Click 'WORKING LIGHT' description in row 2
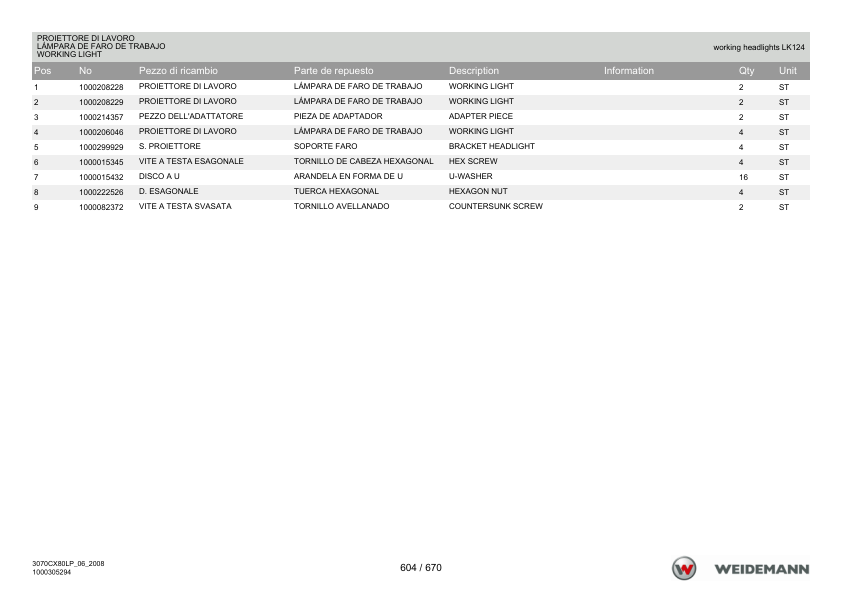 tap(481, 101)
